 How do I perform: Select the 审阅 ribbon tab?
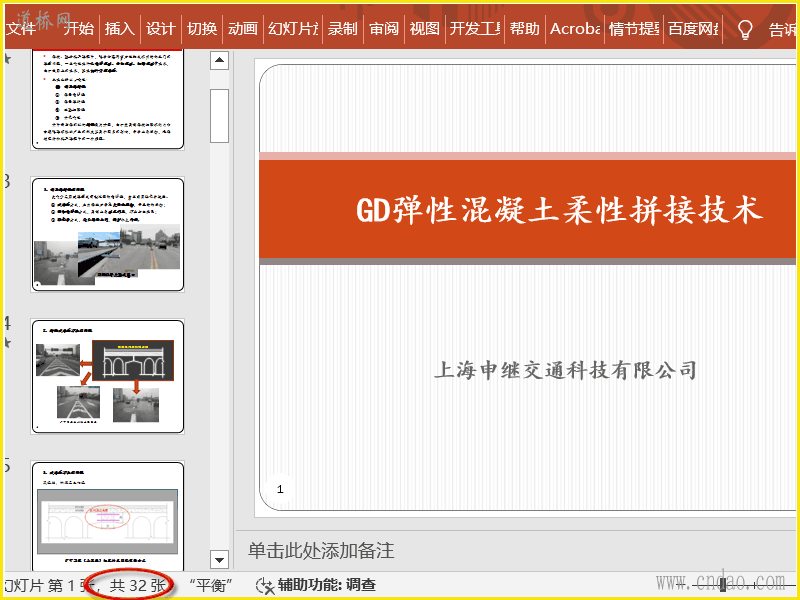(x=384, y=29)
